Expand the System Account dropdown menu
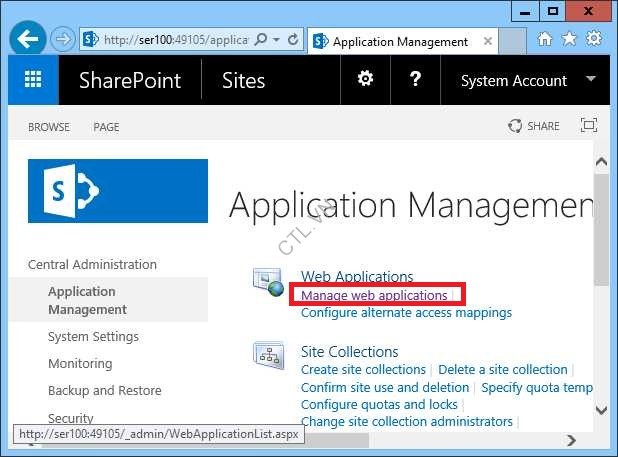Screen dimensions: 618x457 591,80
